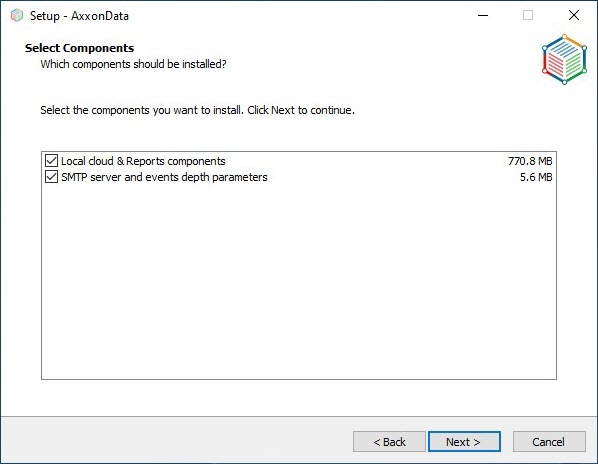
Task: Cancel the installation
Action: coord(549,442)
